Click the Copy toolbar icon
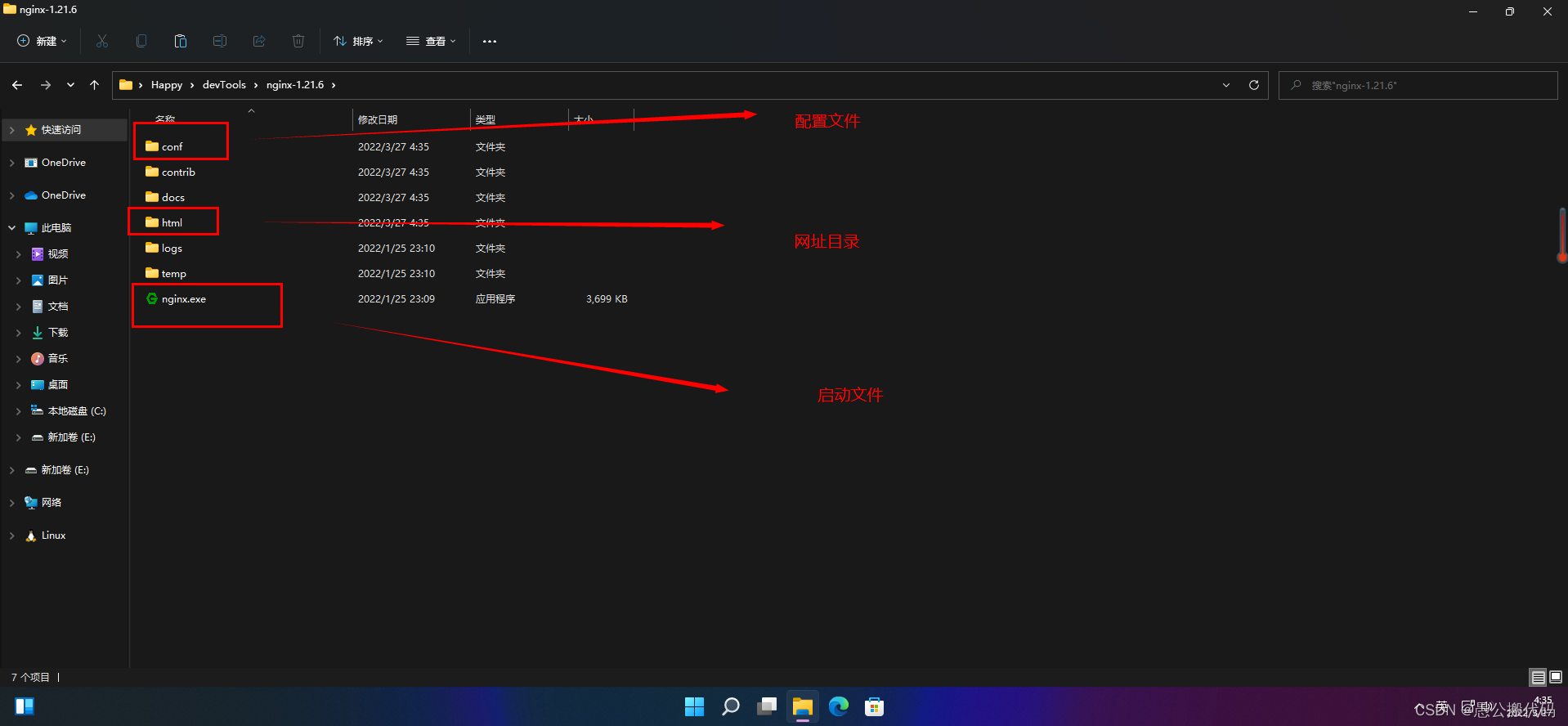Screen dimensions: 1568x726 point(141,41)
